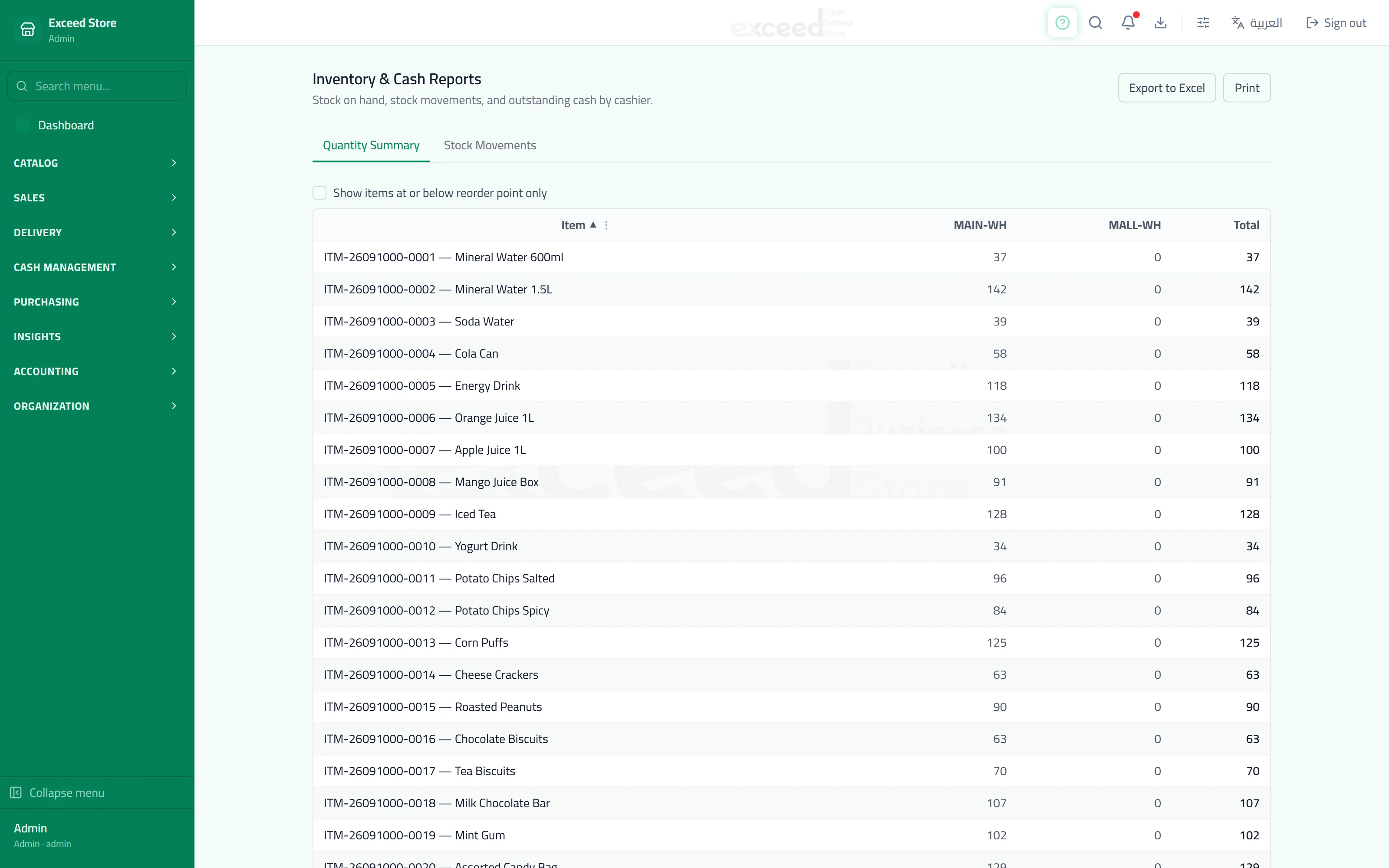Expand the INSIGHTS section
The height and width of the screenshot is (868, 1389).
coord(97,336)
